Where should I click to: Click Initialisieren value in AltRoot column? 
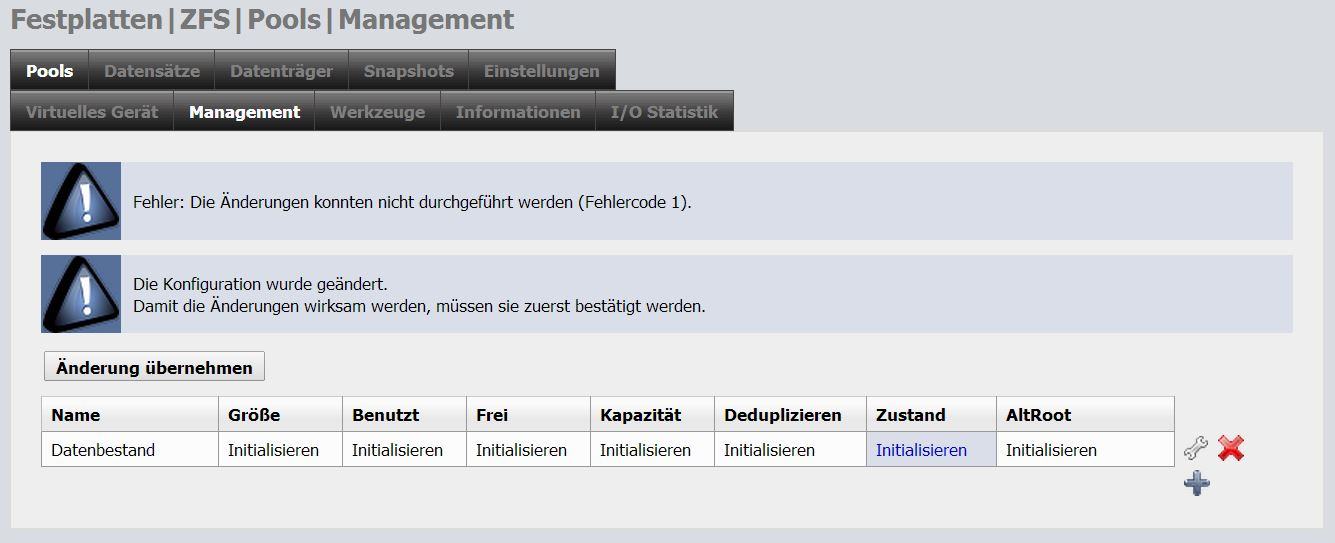[1051, 450]
